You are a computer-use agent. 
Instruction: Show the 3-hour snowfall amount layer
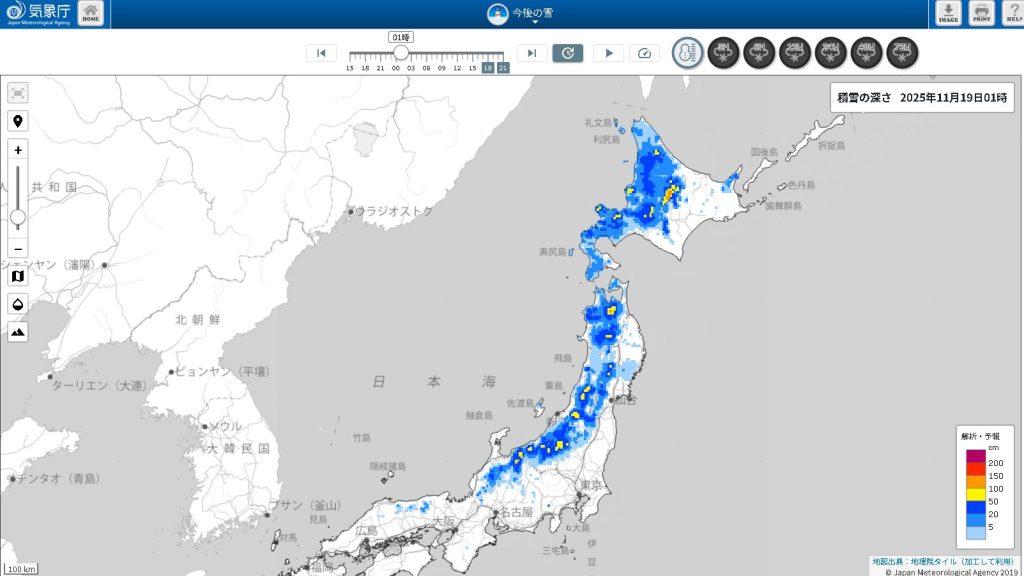(724, 53)
